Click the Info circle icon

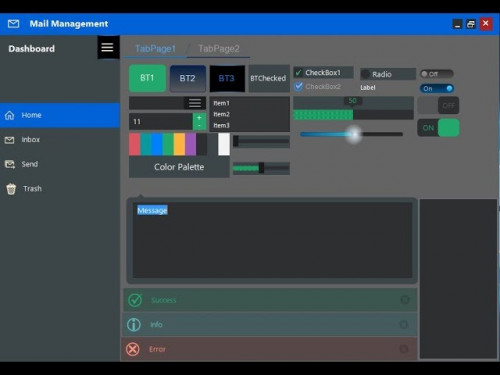coord(134,324)
